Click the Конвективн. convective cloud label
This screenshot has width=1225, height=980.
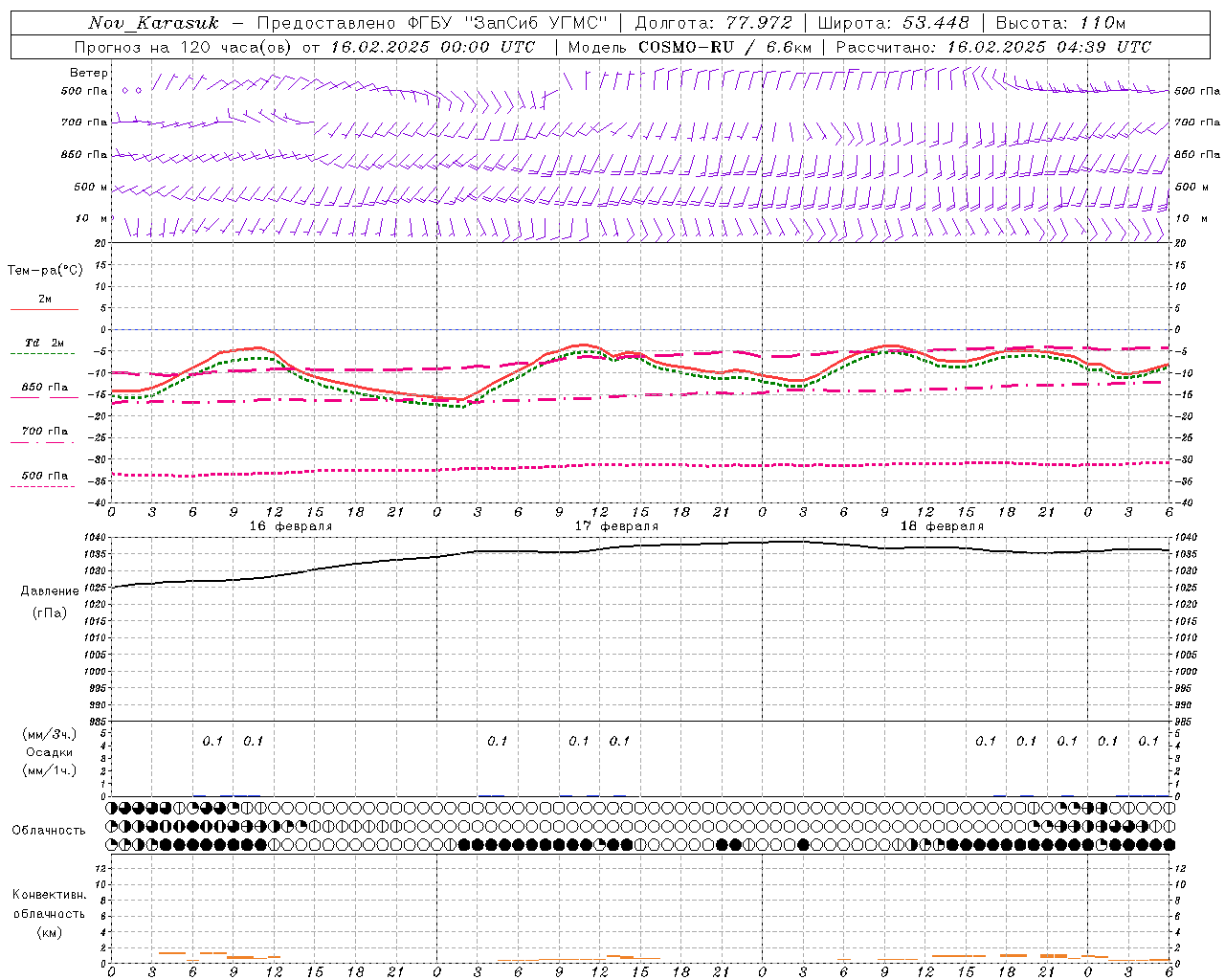(49, 895)
